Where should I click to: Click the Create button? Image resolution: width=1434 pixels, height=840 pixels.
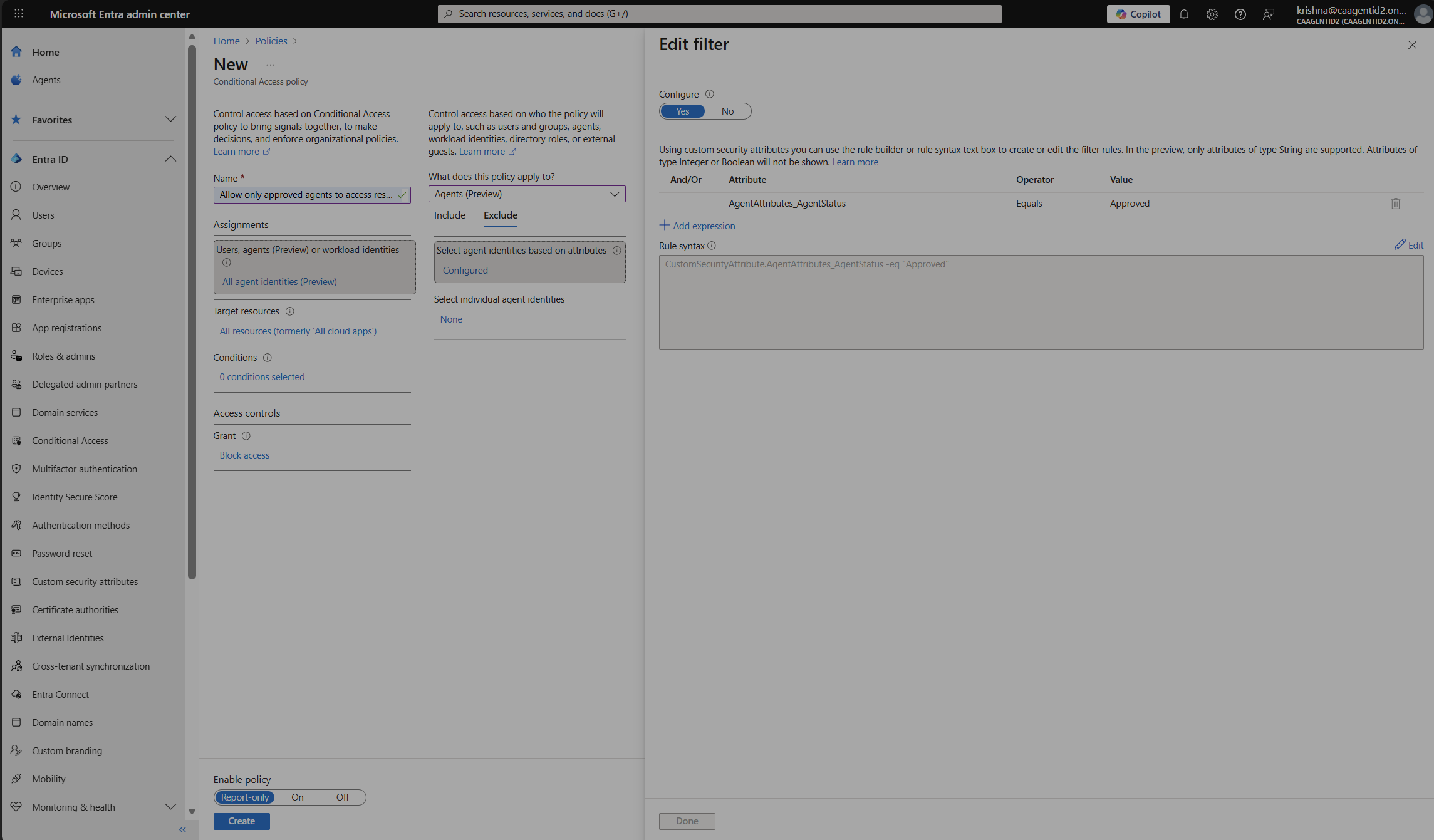coord(241,821)
